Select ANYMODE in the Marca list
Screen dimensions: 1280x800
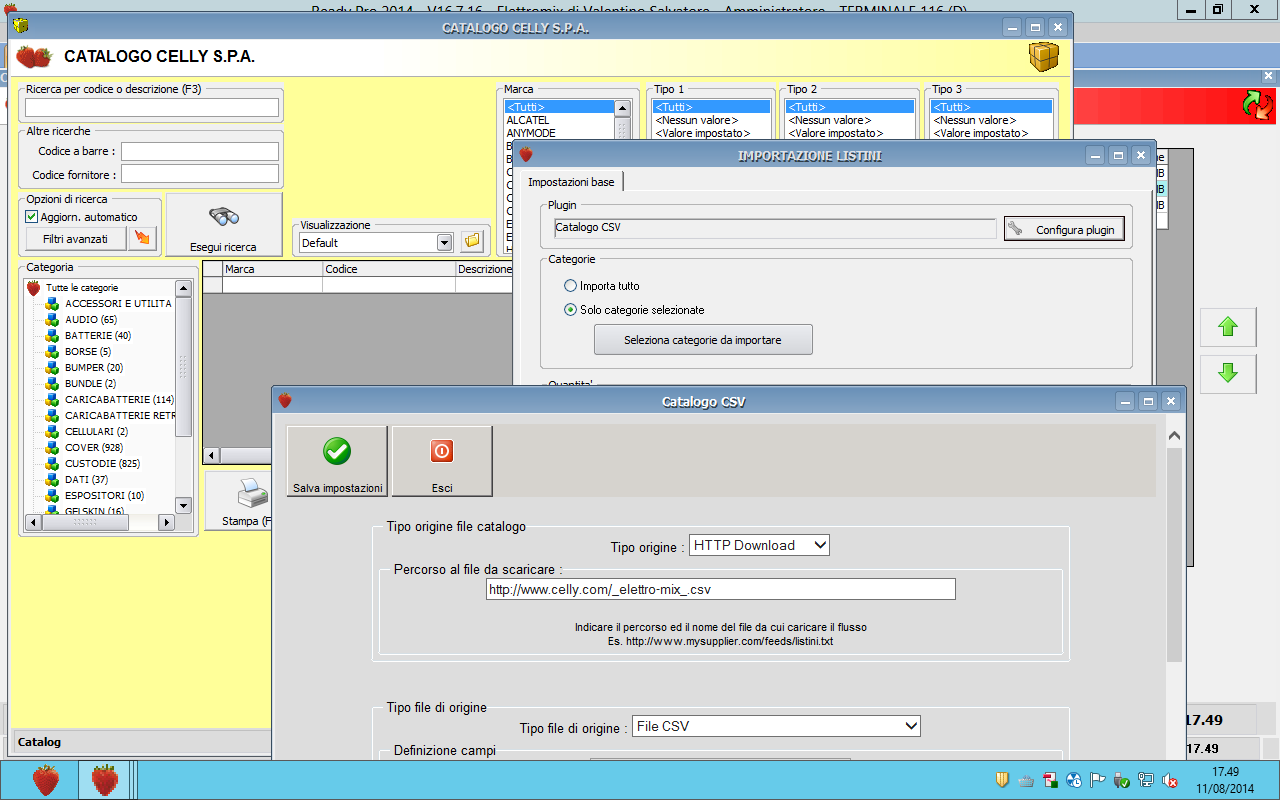559,133
